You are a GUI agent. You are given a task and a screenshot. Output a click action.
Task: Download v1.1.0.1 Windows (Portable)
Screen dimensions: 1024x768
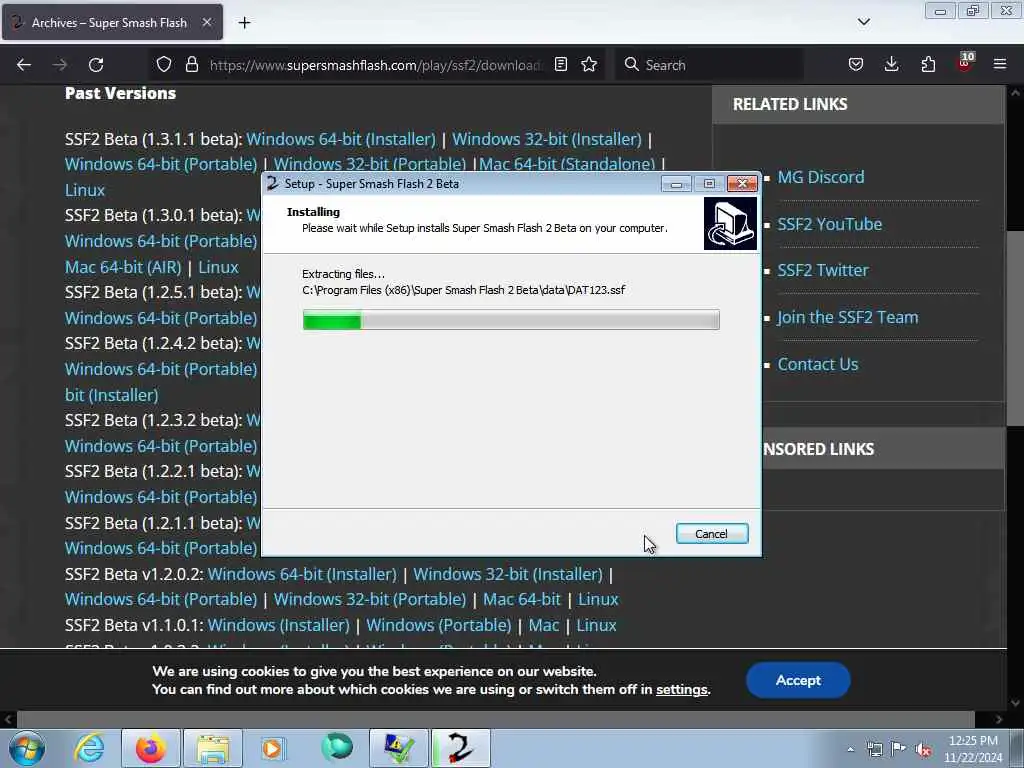coord(439,625)
